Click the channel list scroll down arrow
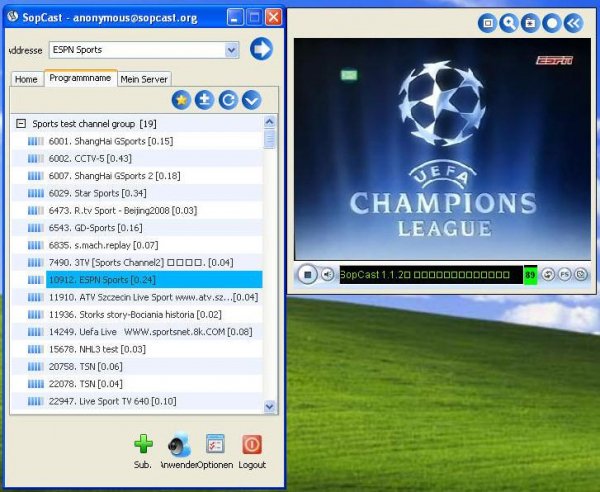Image resolution: width=600 pixels, height=492 pixels. pyautogui.click(x=269, y=406)
